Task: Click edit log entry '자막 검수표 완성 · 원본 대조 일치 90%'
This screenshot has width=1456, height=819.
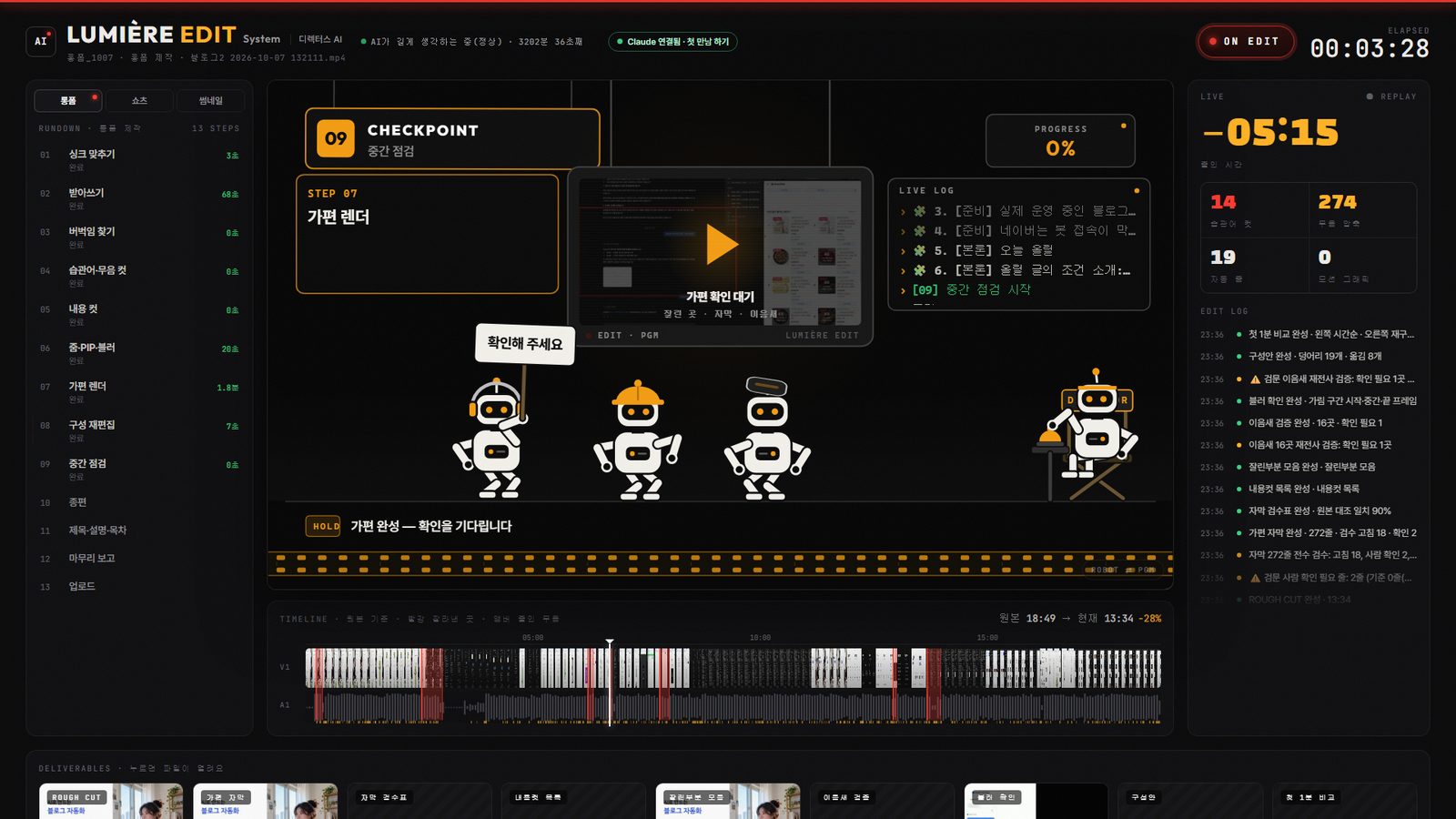Action: pos(1309,511)
